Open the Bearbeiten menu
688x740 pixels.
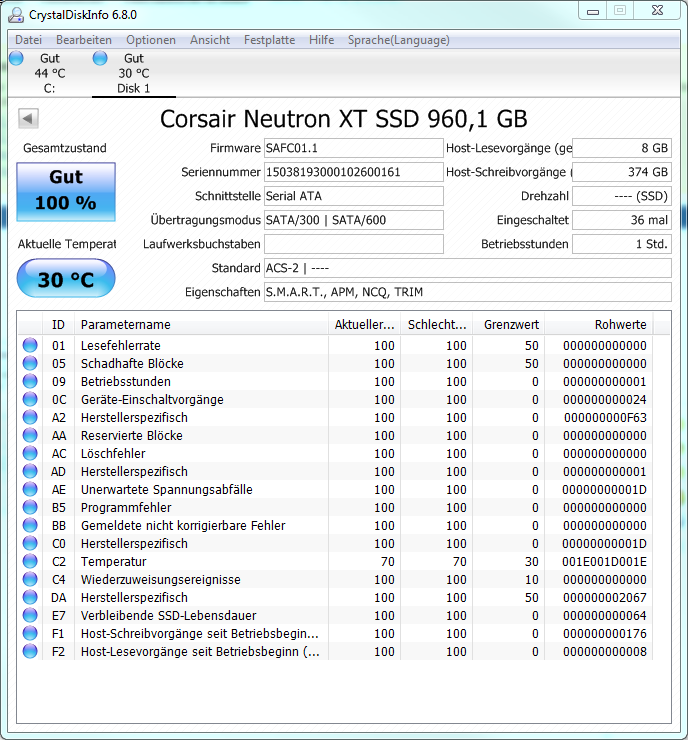(x=84, y=40)
